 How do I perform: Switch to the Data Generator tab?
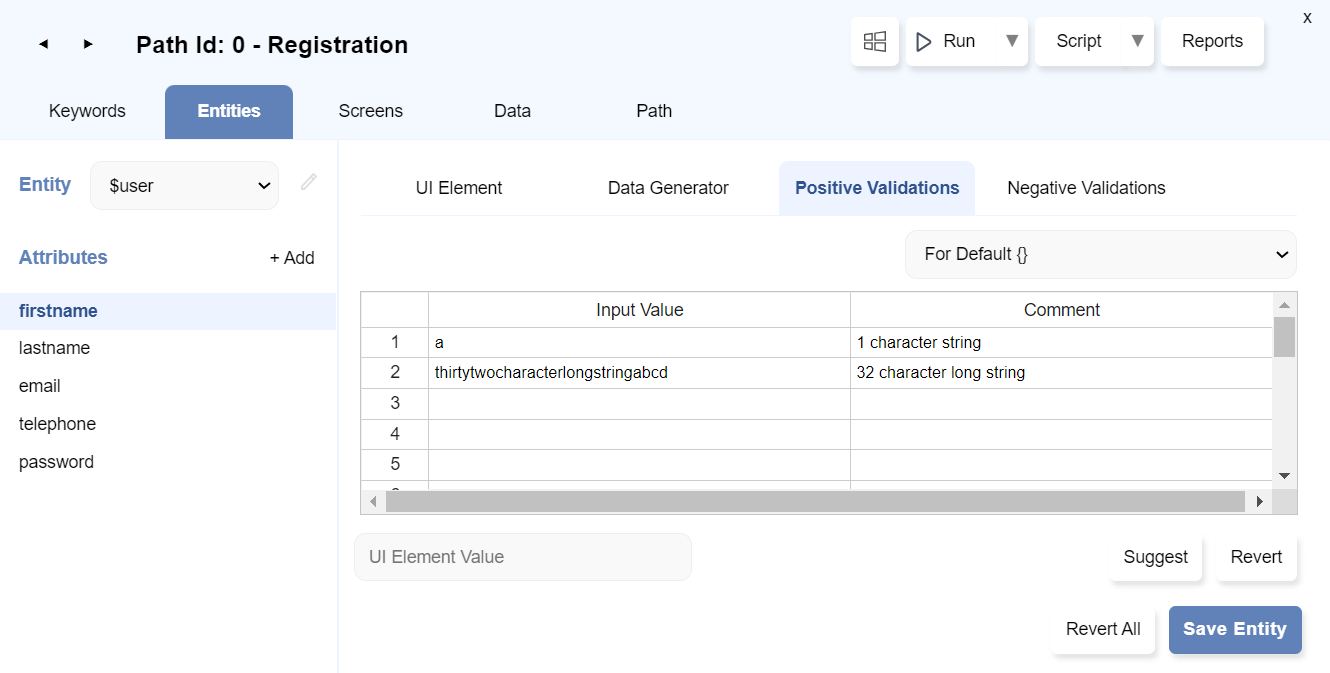coord(668,188)
